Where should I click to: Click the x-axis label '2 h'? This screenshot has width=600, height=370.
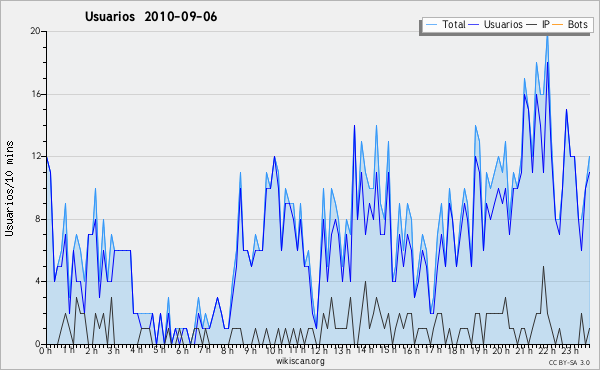click(91, 350)
